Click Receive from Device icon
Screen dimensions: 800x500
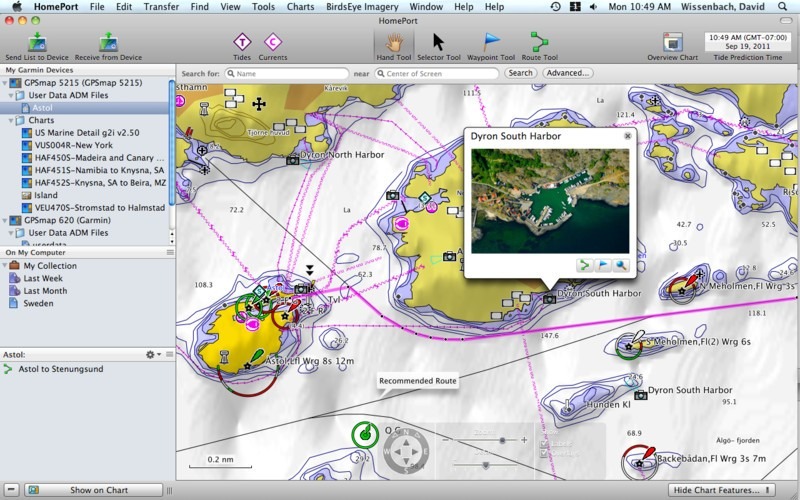108,42
